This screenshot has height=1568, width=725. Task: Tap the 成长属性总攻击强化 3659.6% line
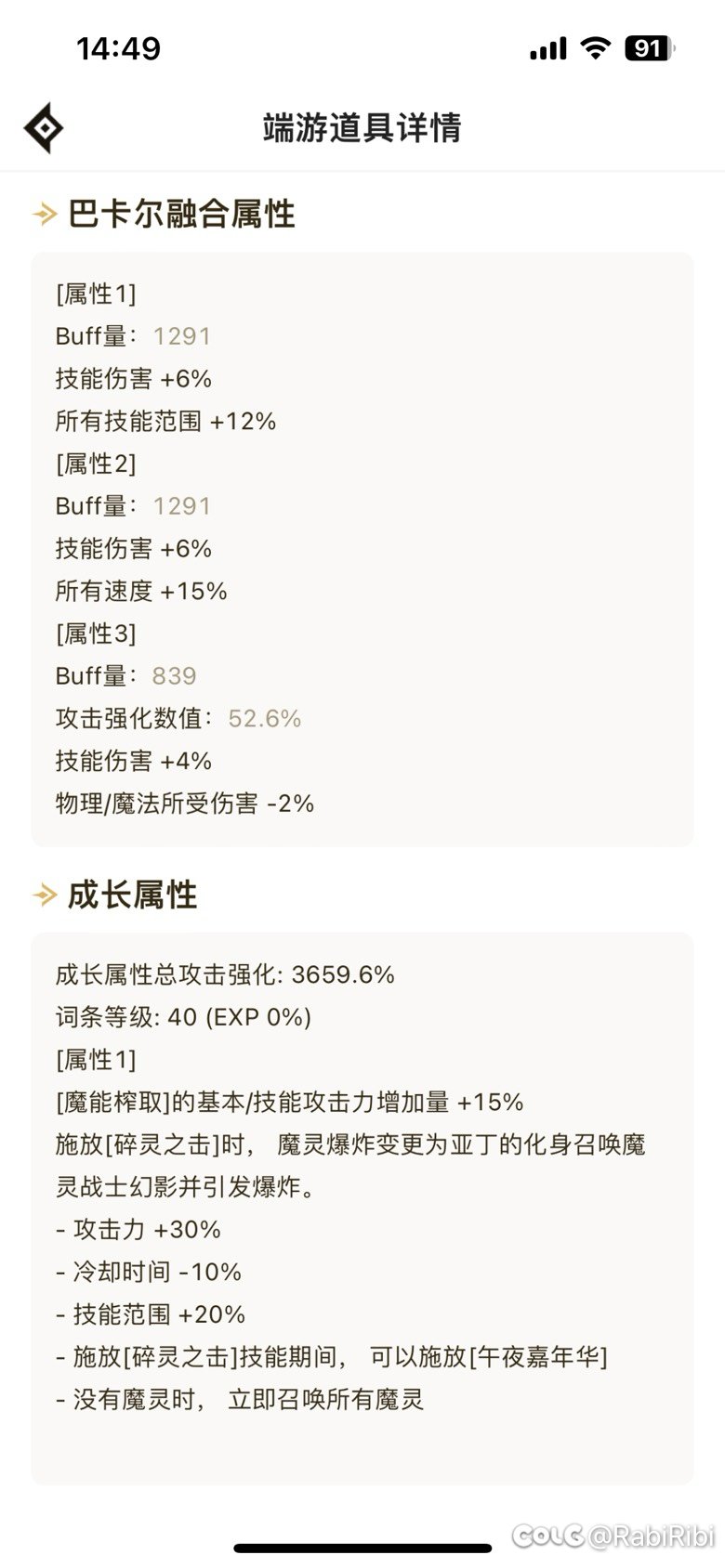225,975
